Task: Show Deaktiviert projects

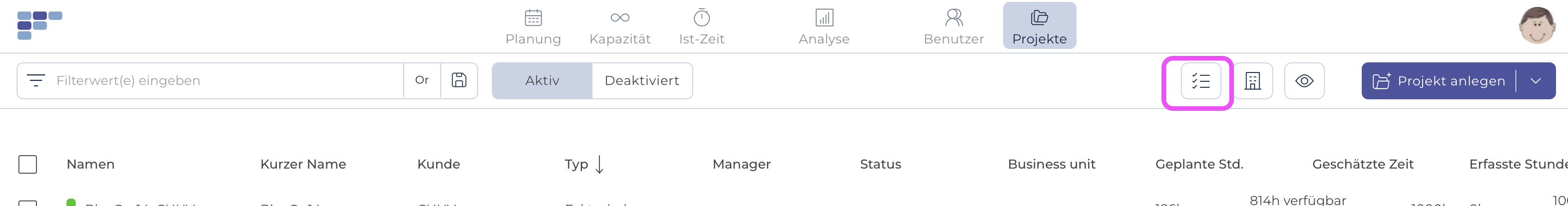Action: click(641, 80)
